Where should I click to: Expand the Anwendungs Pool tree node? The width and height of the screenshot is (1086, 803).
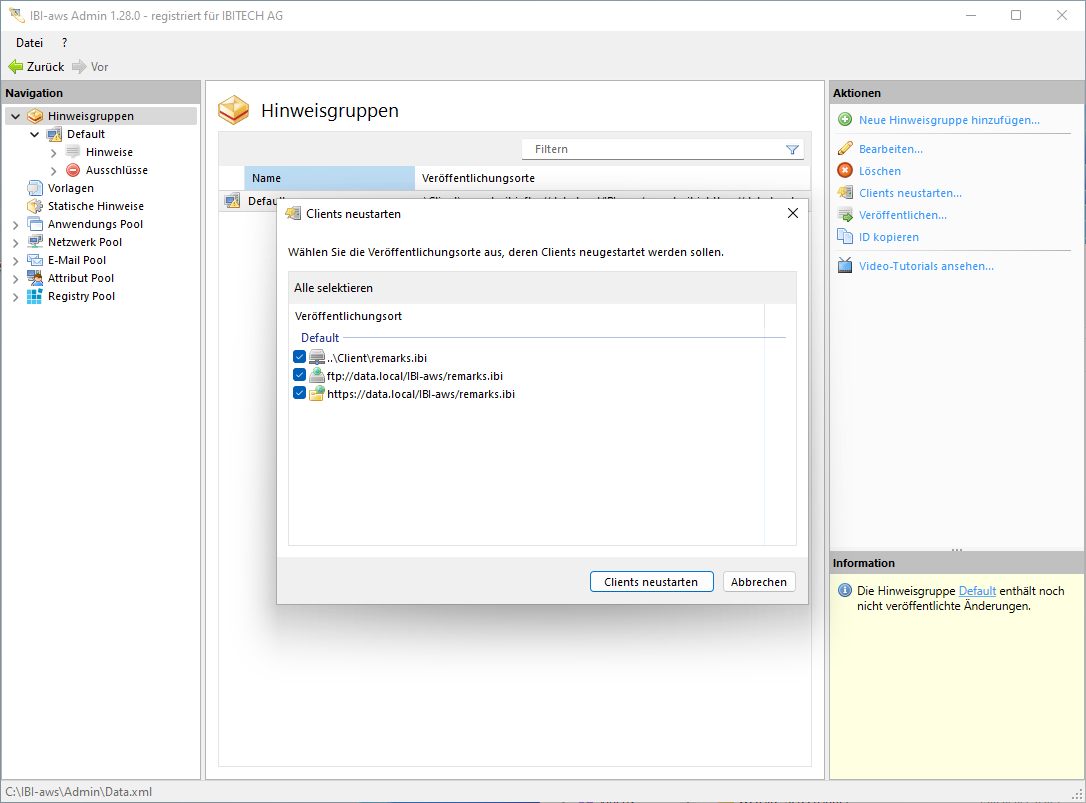click(x=15, y=224)
